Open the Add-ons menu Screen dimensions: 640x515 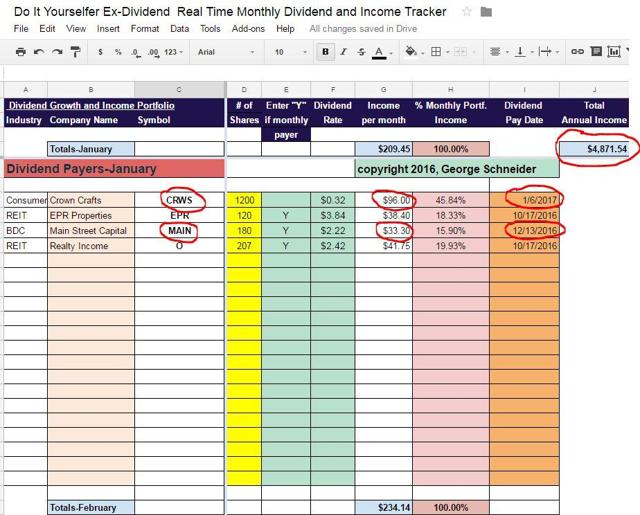click(248, 29)
